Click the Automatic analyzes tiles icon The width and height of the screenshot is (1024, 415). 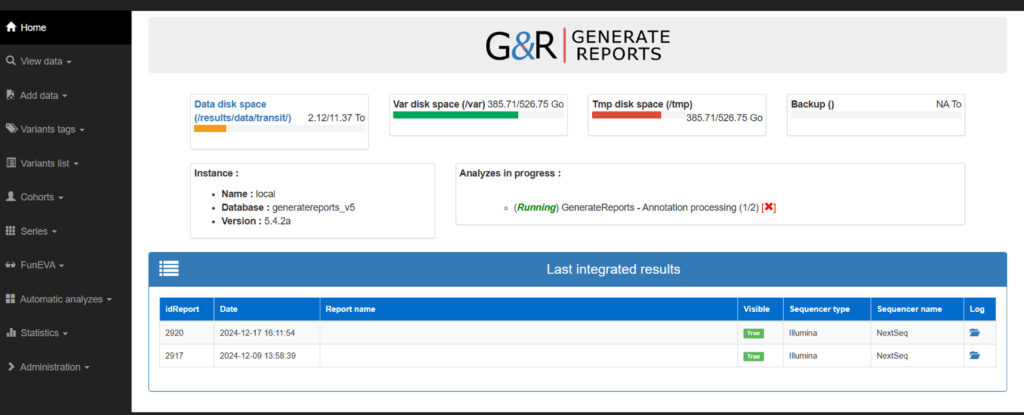click(10, 299)
